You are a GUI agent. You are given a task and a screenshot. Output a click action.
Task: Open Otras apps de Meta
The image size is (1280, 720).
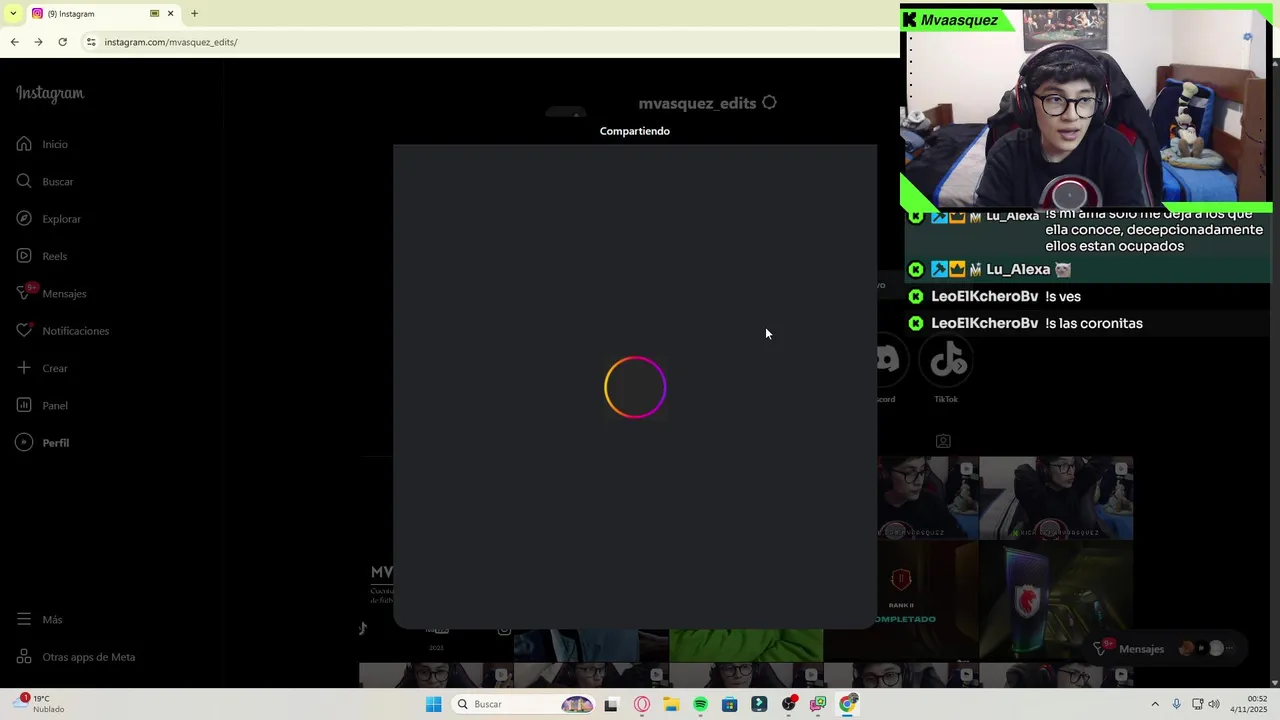[x=75, y=657]
